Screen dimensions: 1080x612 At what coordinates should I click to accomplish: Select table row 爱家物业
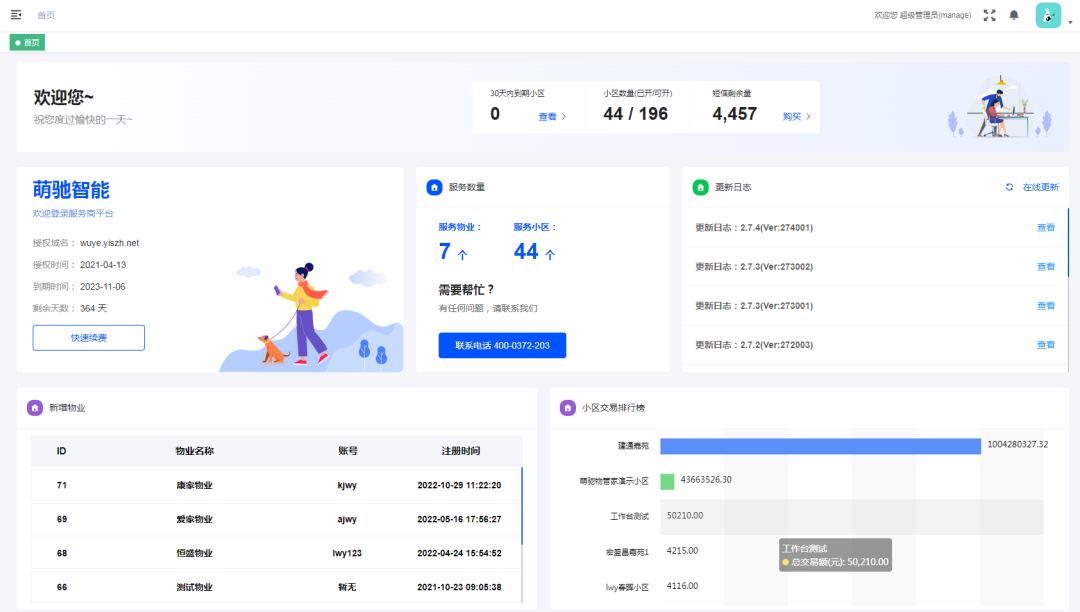click(x=276, y=520)
